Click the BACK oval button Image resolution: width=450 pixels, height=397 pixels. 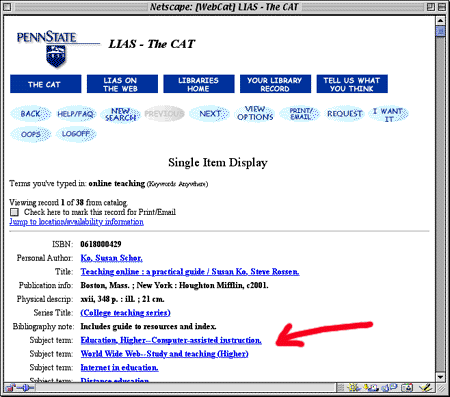(x=31, y=114)
